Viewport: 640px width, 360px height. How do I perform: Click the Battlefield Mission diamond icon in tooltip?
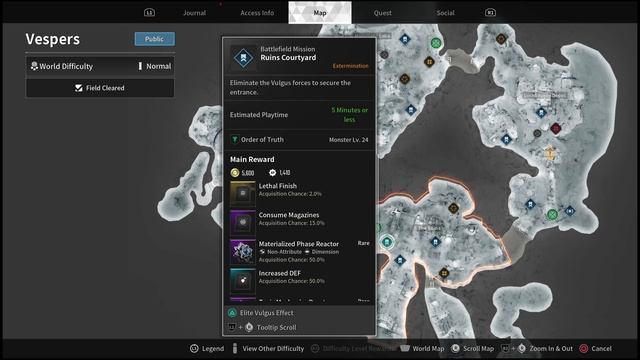tap(243, 58)
